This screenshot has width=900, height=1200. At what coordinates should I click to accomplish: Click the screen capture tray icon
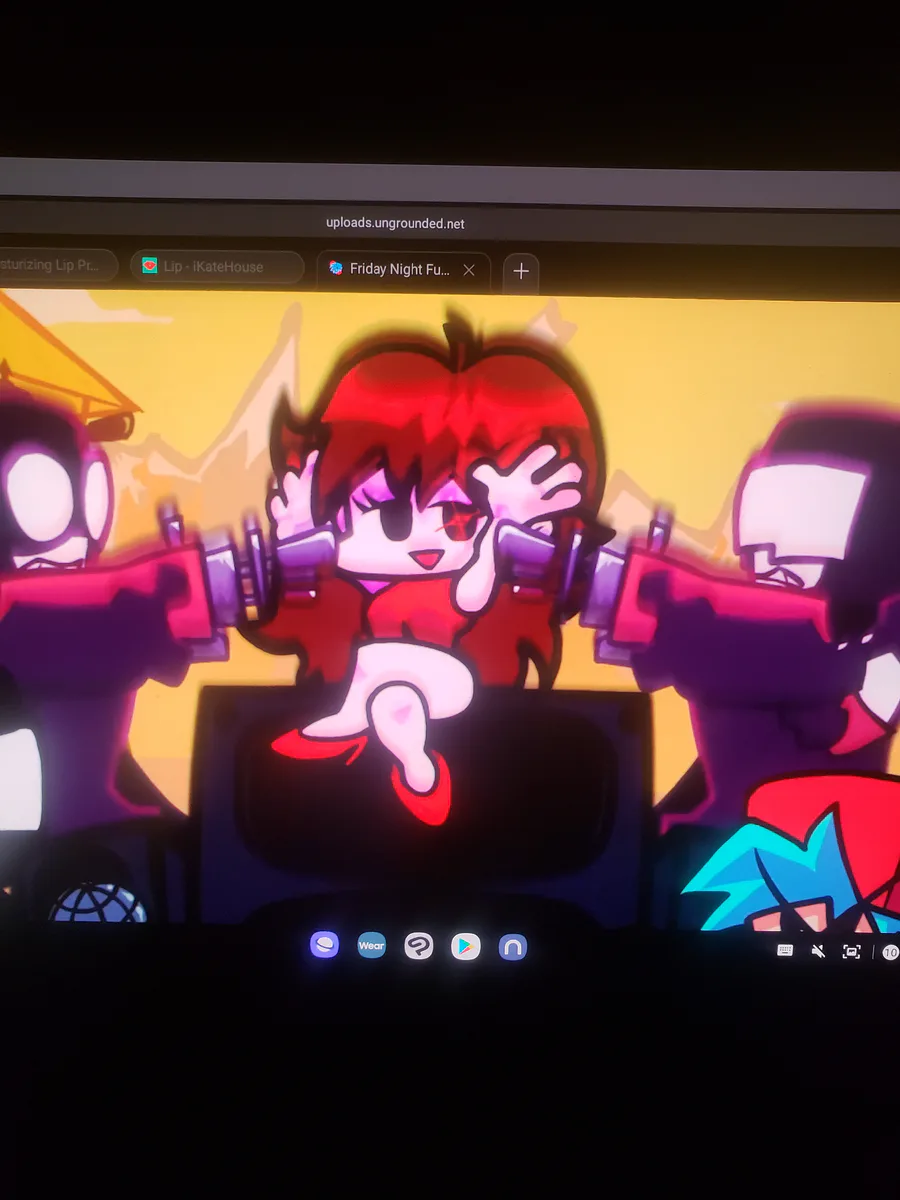click(851, 952)
